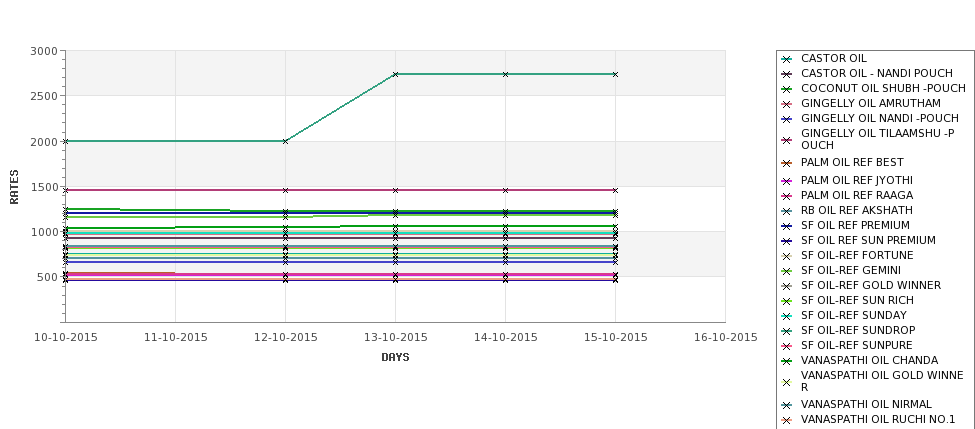
Task: Click the castor oil data point at 12-10-2015
Action: pos(285,141)
